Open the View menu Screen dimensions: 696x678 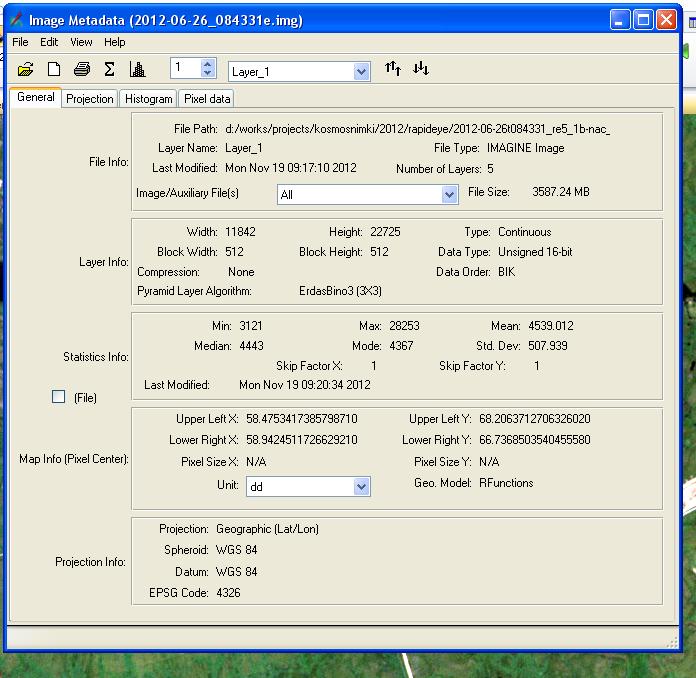coord(81,42)
